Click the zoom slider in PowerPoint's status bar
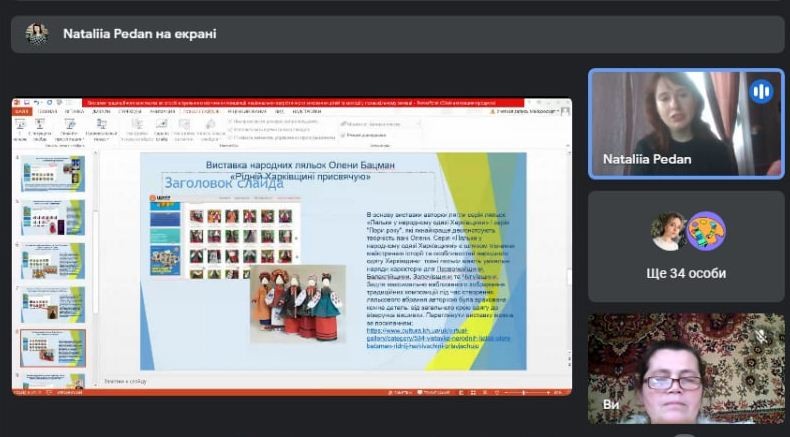Viewport: 790px width, 437px height. tap(523, 392)
